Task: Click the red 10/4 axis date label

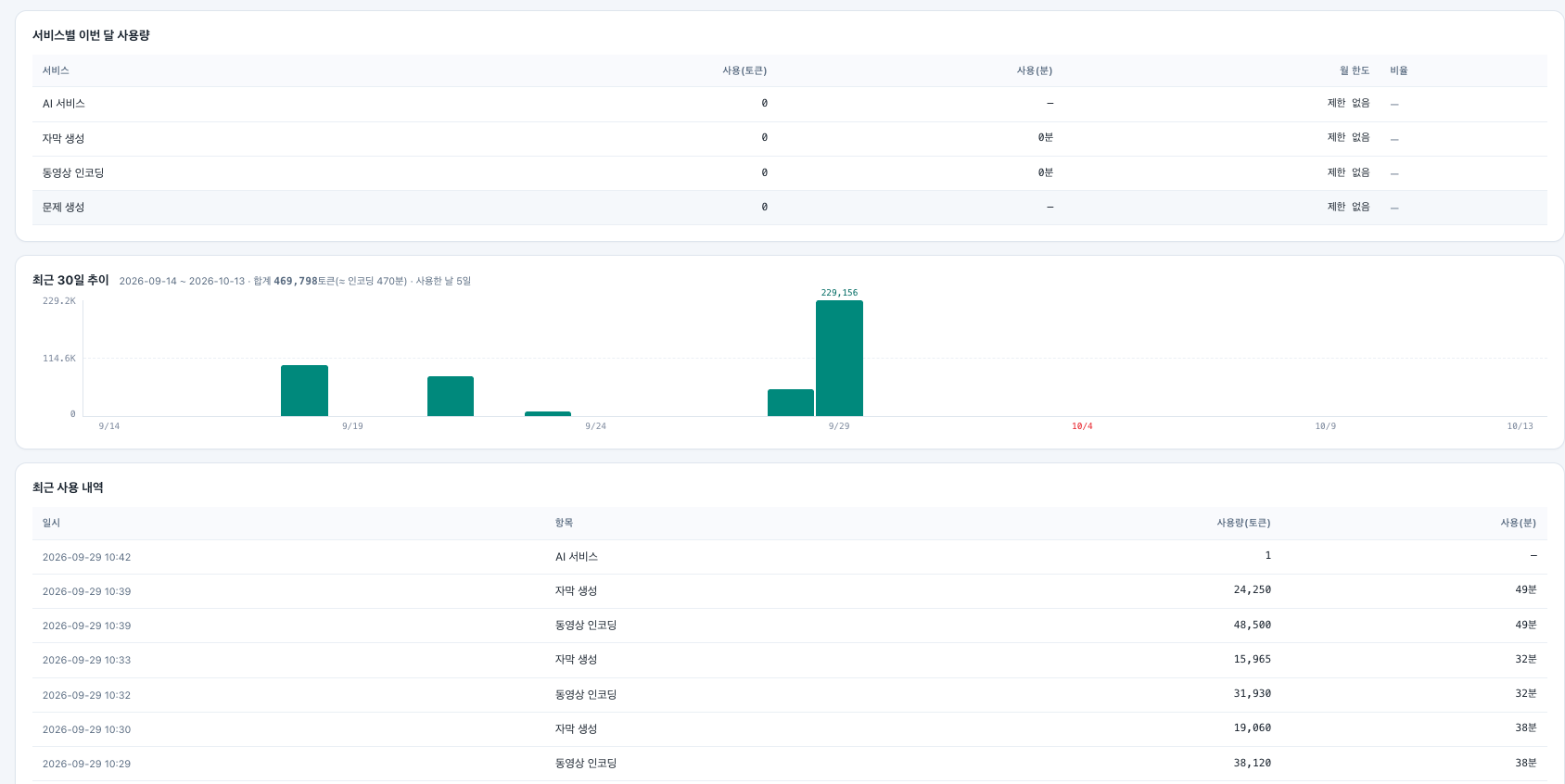Action: pos(1082,426)
